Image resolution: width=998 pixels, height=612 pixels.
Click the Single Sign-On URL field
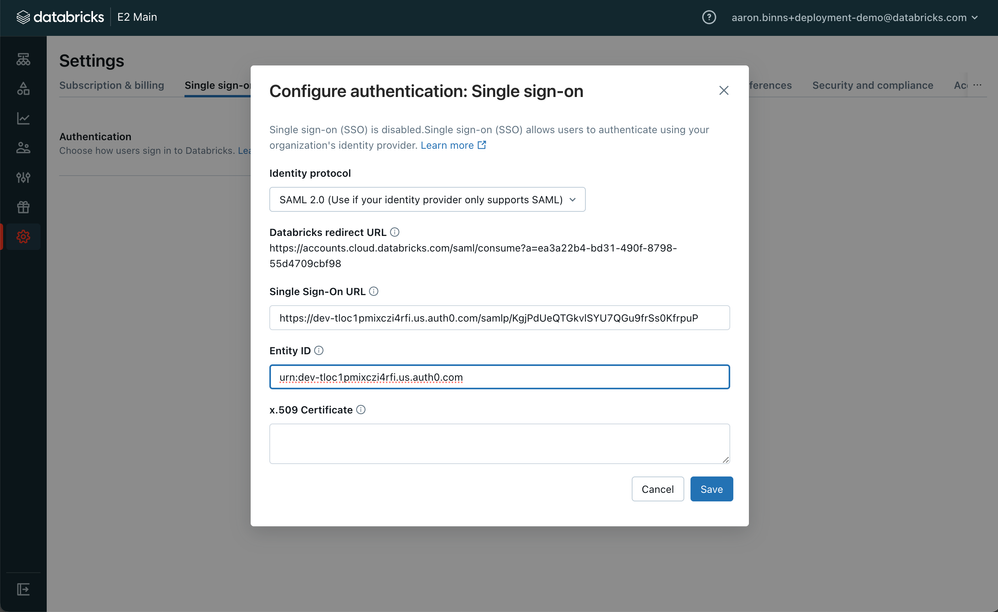tap(499, 318)
